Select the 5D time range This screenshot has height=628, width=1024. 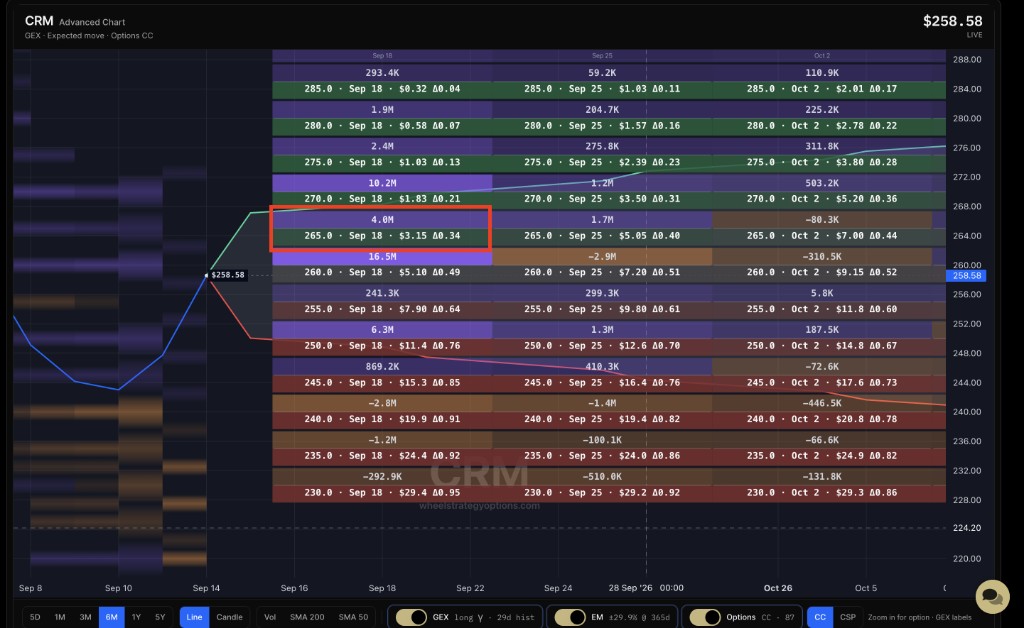coord(35,617)
